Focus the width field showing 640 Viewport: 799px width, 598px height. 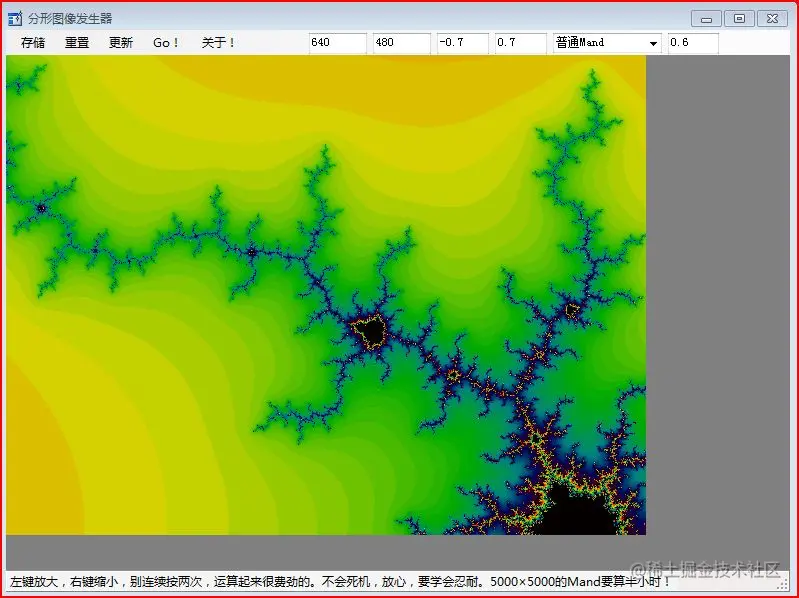(x=338, y=43)
